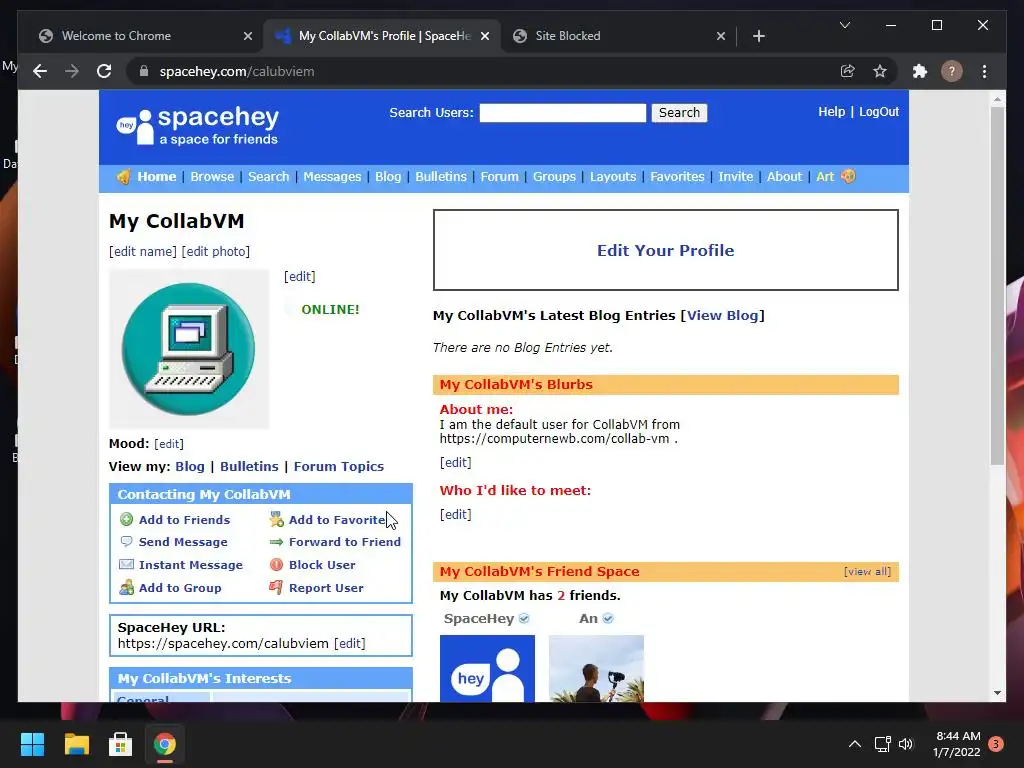Click View Blog link

click(x=722, y=315)
